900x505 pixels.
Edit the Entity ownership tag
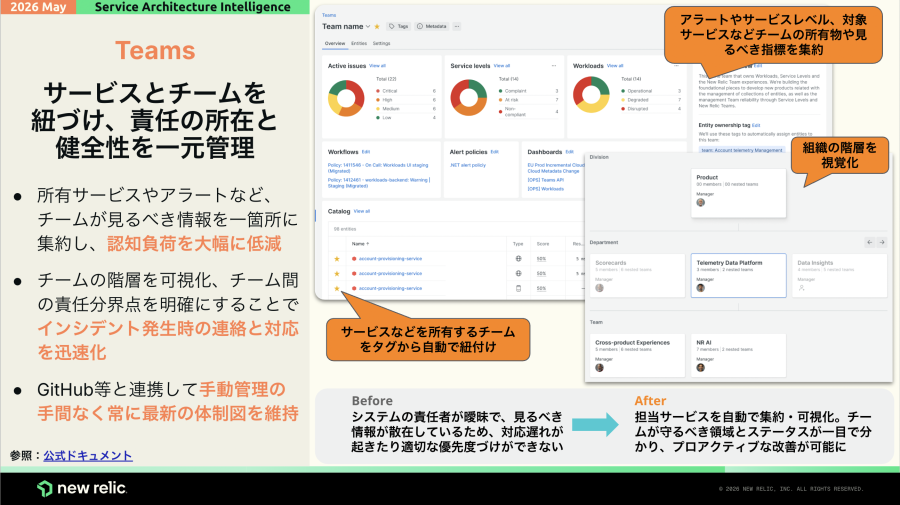pos(756,125)
